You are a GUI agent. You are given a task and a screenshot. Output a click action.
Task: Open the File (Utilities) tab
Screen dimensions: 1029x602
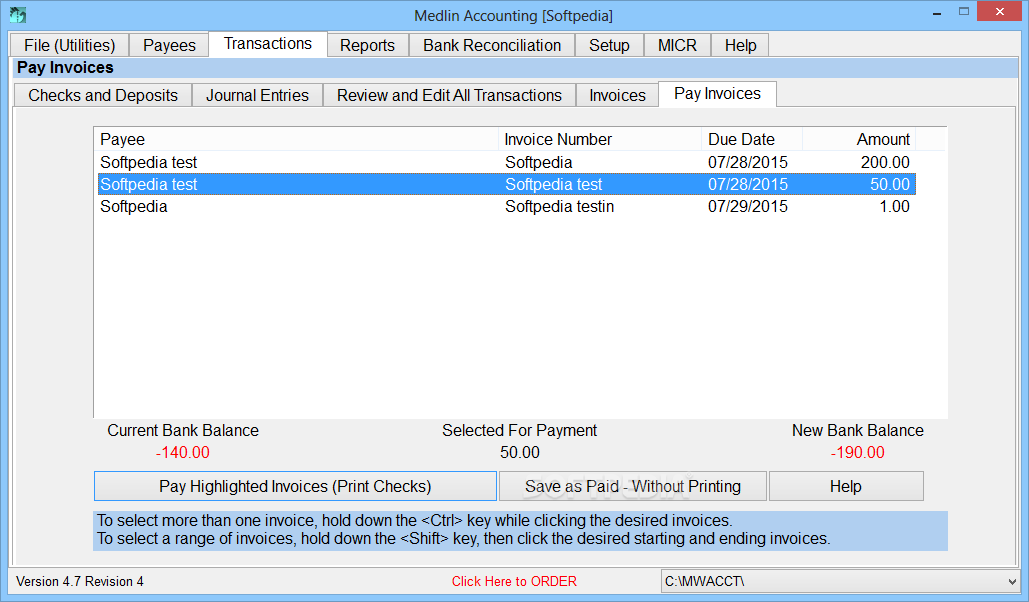pos(70,45)
